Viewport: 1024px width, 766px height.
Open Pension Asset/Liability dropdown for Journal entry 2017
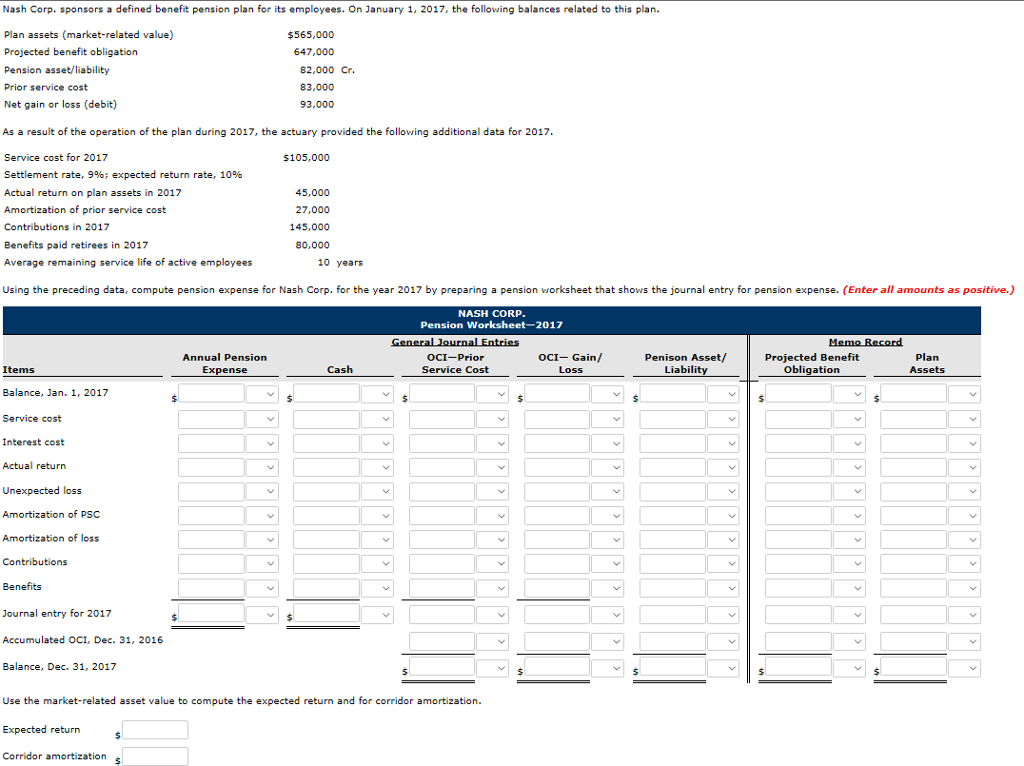tap(724, 614)
